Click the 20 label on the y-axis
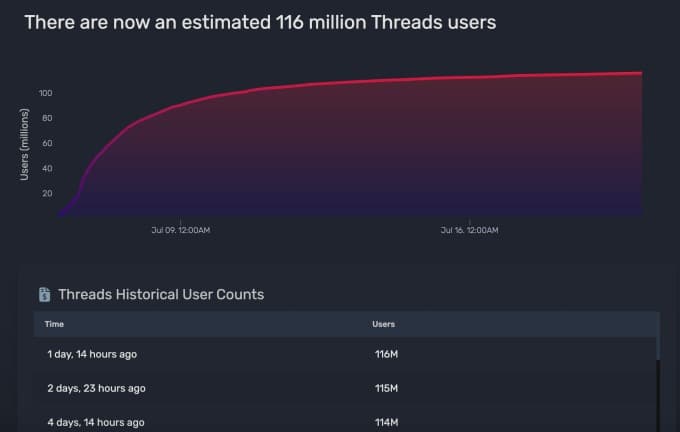Image resolution: width=680 pixels, height=432 pixels. click(x=47, y=193)
